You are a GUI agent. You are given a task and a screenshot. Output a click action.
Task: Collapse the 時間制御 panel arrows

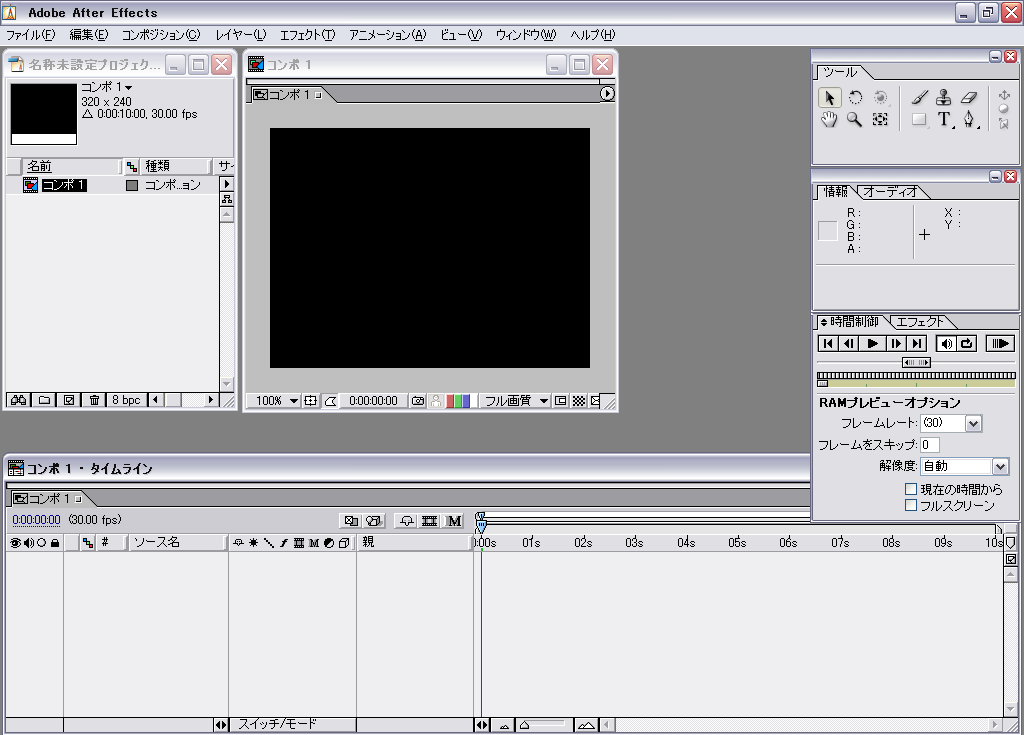pyautogui.click(x=824, y=322)
